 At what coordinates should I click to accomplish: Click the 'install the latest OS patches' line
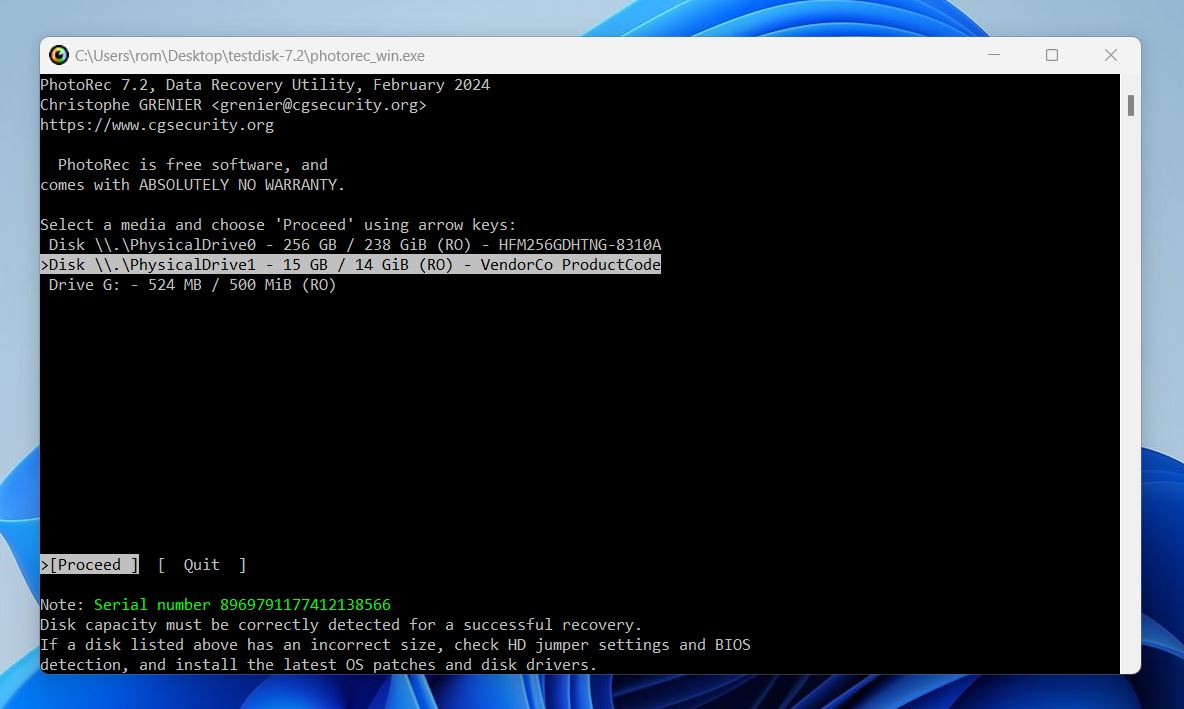319,664
